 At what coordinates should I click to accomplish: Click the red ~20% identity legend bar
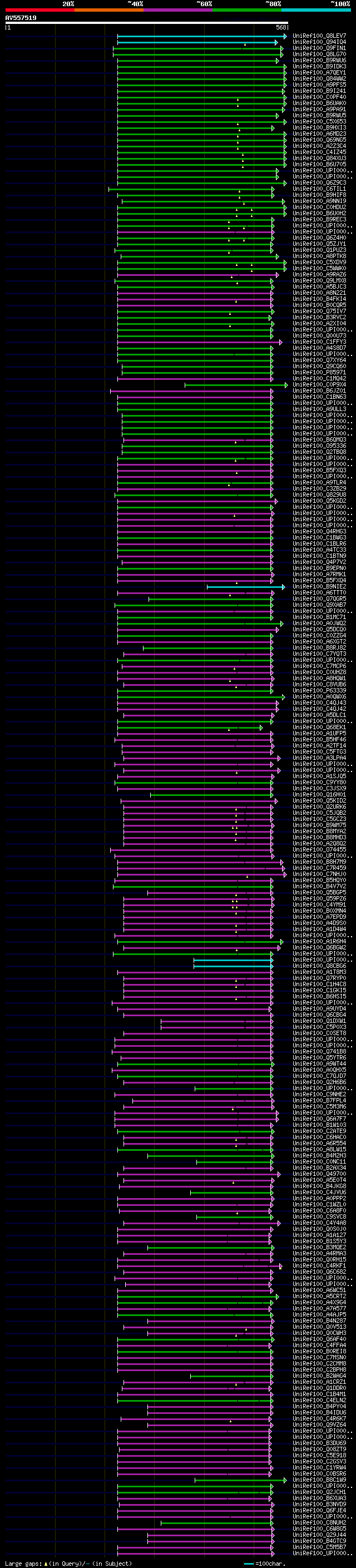pyautogui.click(x=40, y=10)
